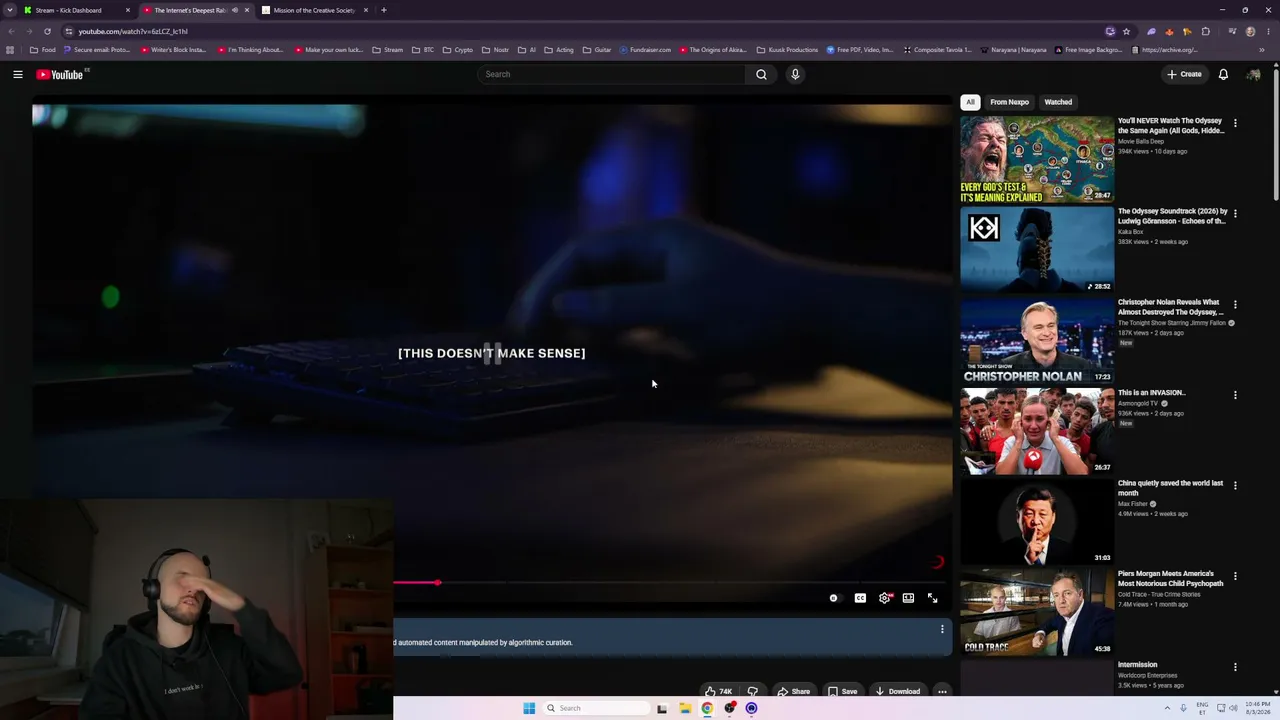Select the 'From Nexpo' filter chip
The image size is (1280, 720).
(1009, 102)
